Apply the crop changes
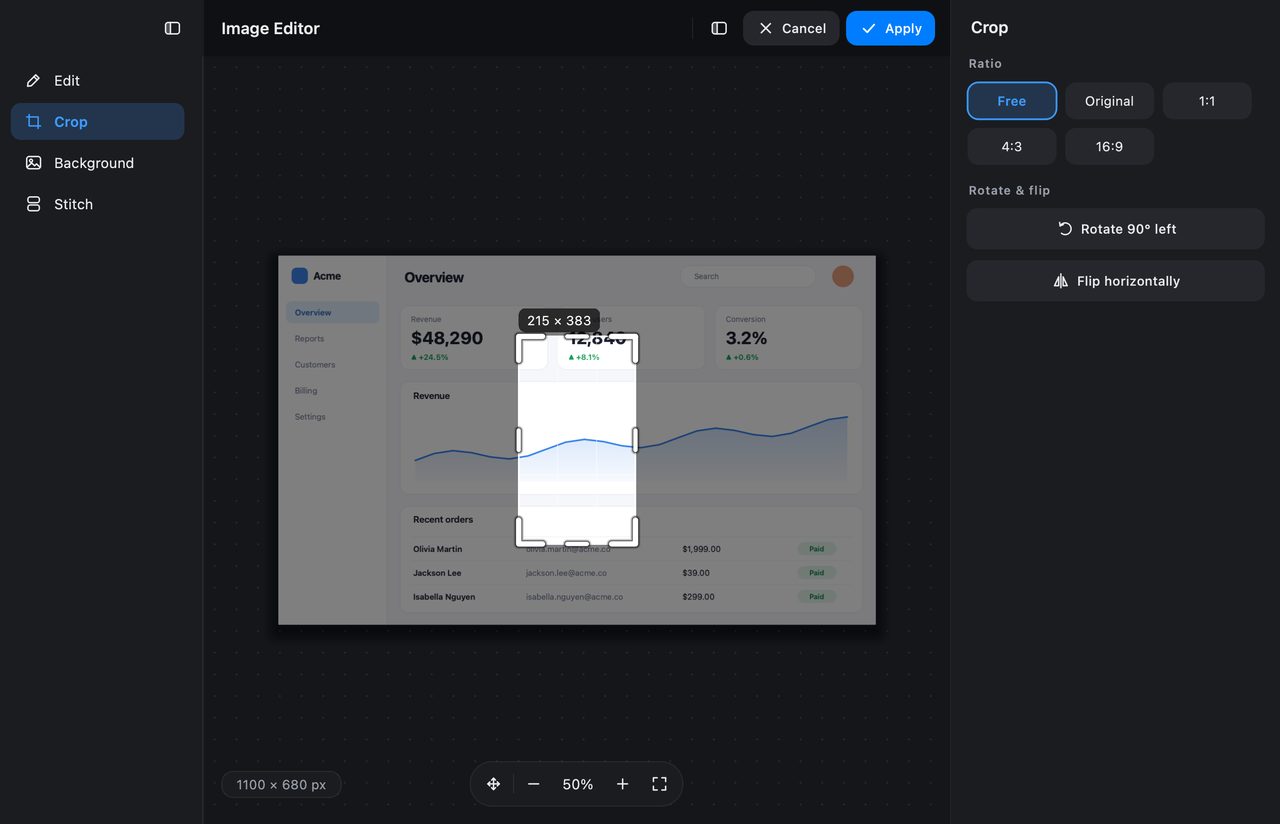This screenshot has width=1280, height=824. (890, 28)
